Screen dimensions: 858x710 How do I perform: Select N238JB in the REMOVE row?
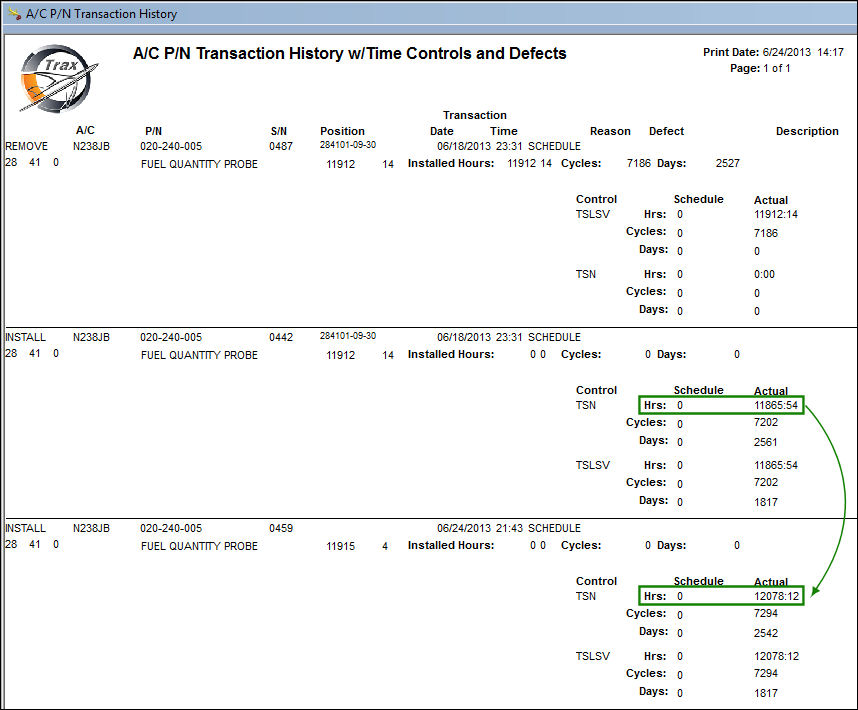[91, 146]
